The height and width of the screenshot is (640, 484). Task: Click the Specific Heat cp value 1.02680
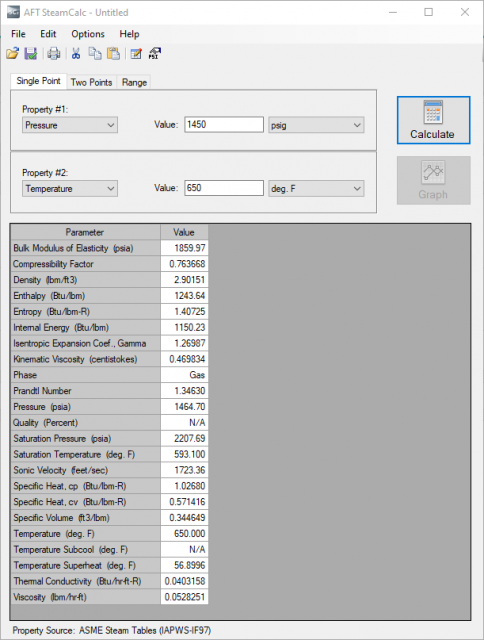pos(184,486)
